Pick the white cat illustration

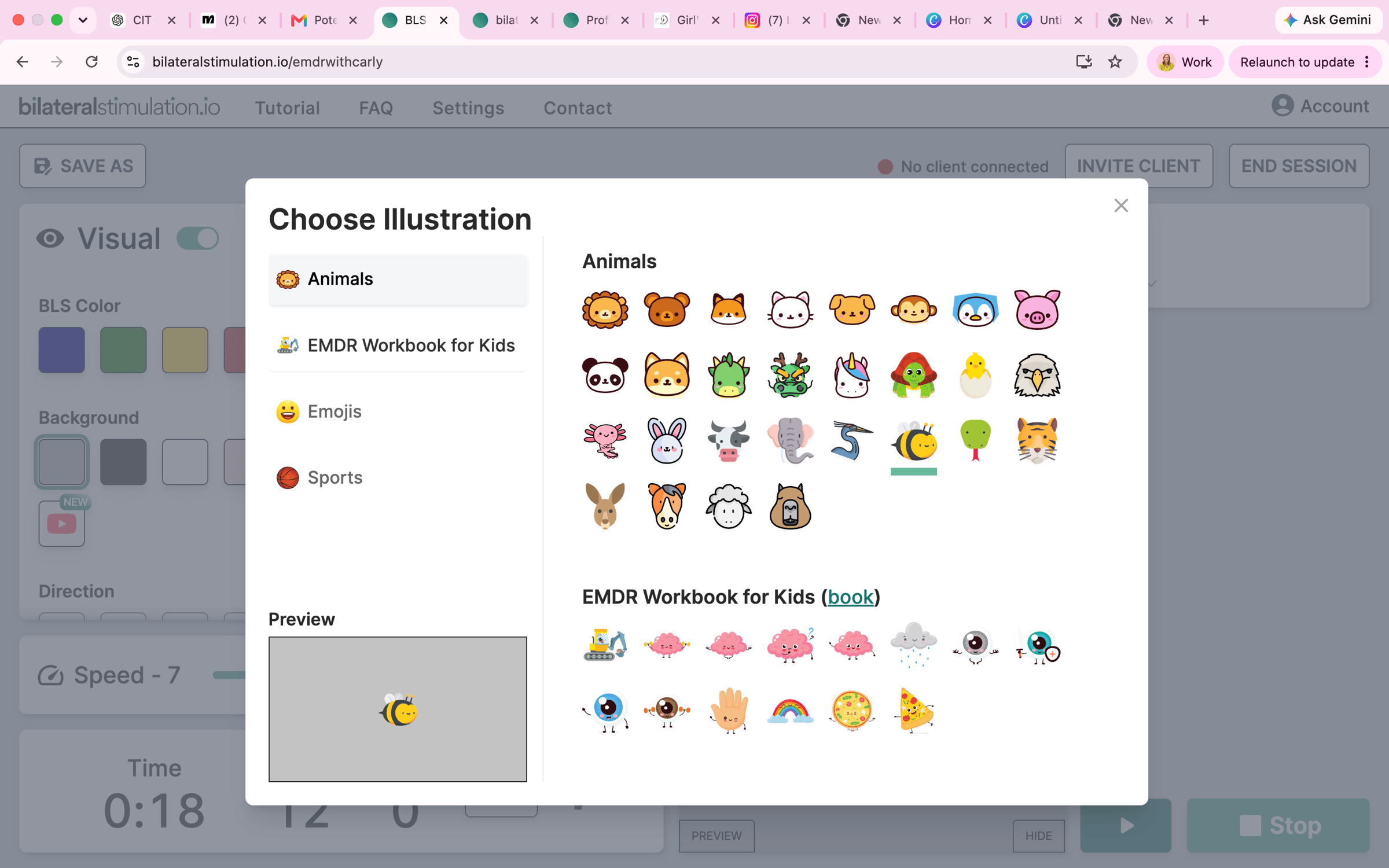point(790,310)
